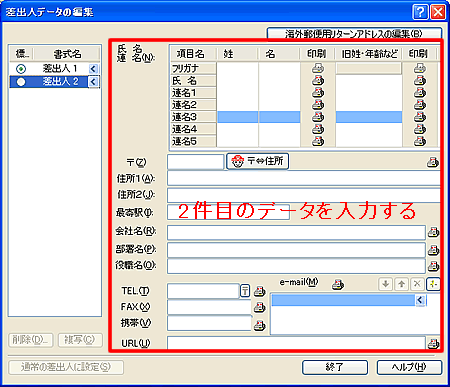
Task: Toggle the 旧姓 print icon in the フリガナ row
Action: point(420,68)
